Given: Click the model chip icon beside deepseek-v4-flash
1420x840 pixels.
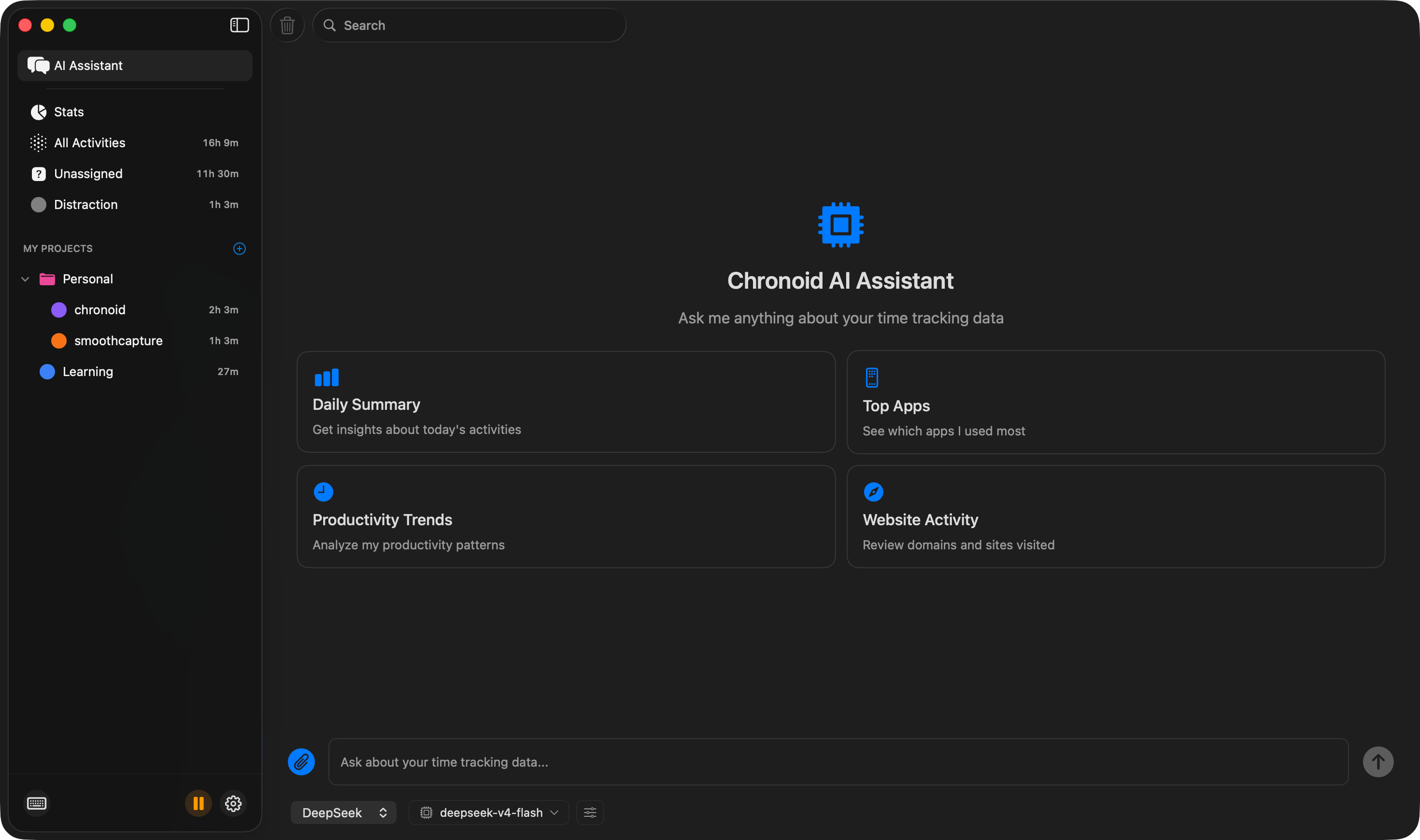Looking at the screenshot, I should (x=426, y=813).
